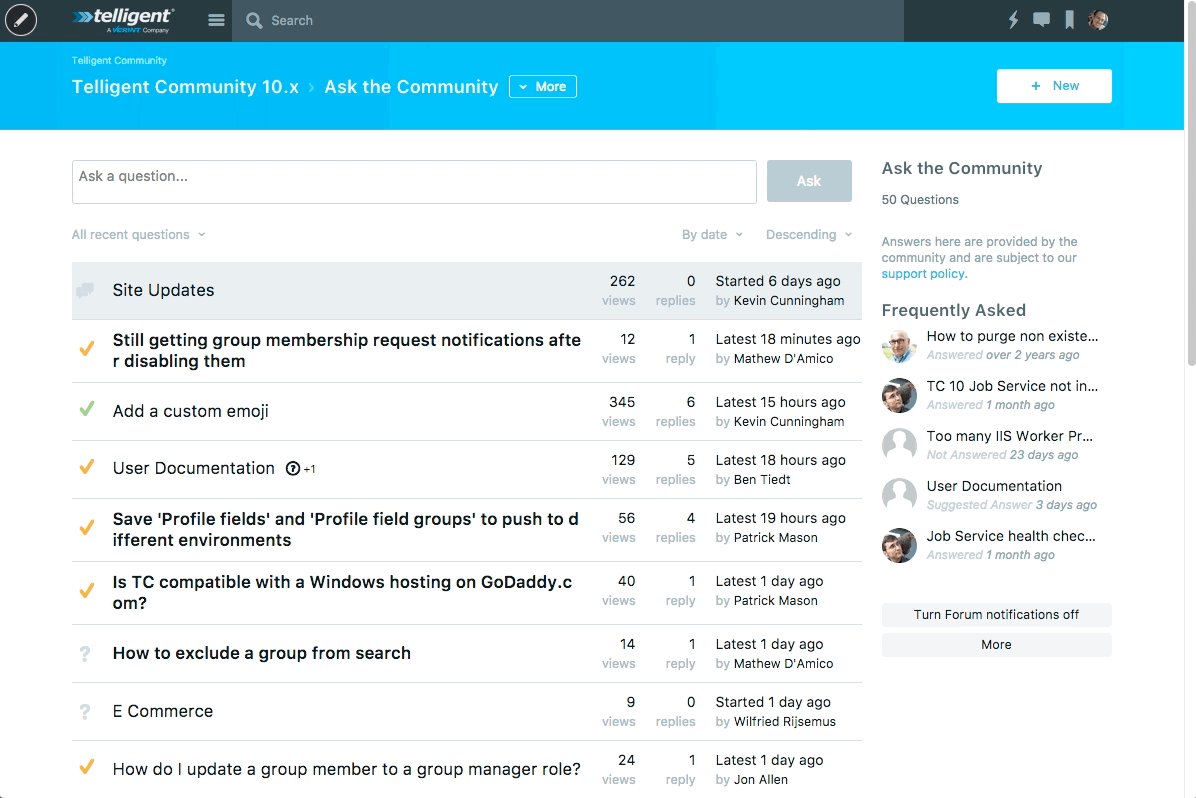Open the conversations chat bubble icon
Image resolution: width=1196 pixels, height=798 pixels.
pyautogui.click(x=1041, y=20)
